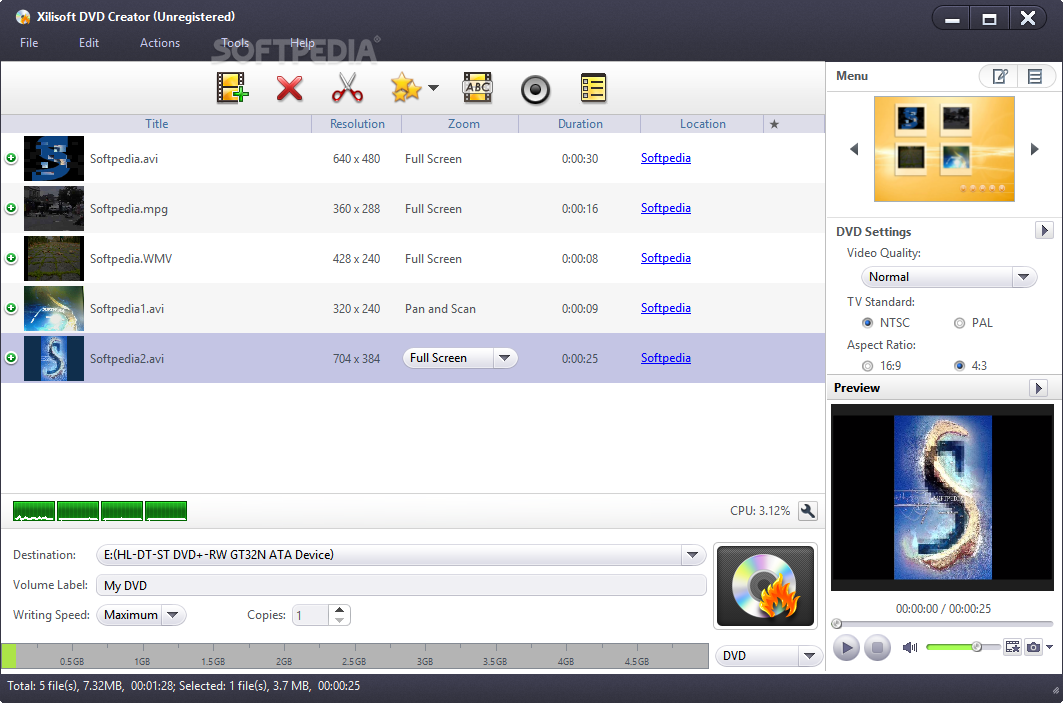This screenshot has width=1063, height=703.
Task: Click the preview seek slider
Action: coord(942,623)
